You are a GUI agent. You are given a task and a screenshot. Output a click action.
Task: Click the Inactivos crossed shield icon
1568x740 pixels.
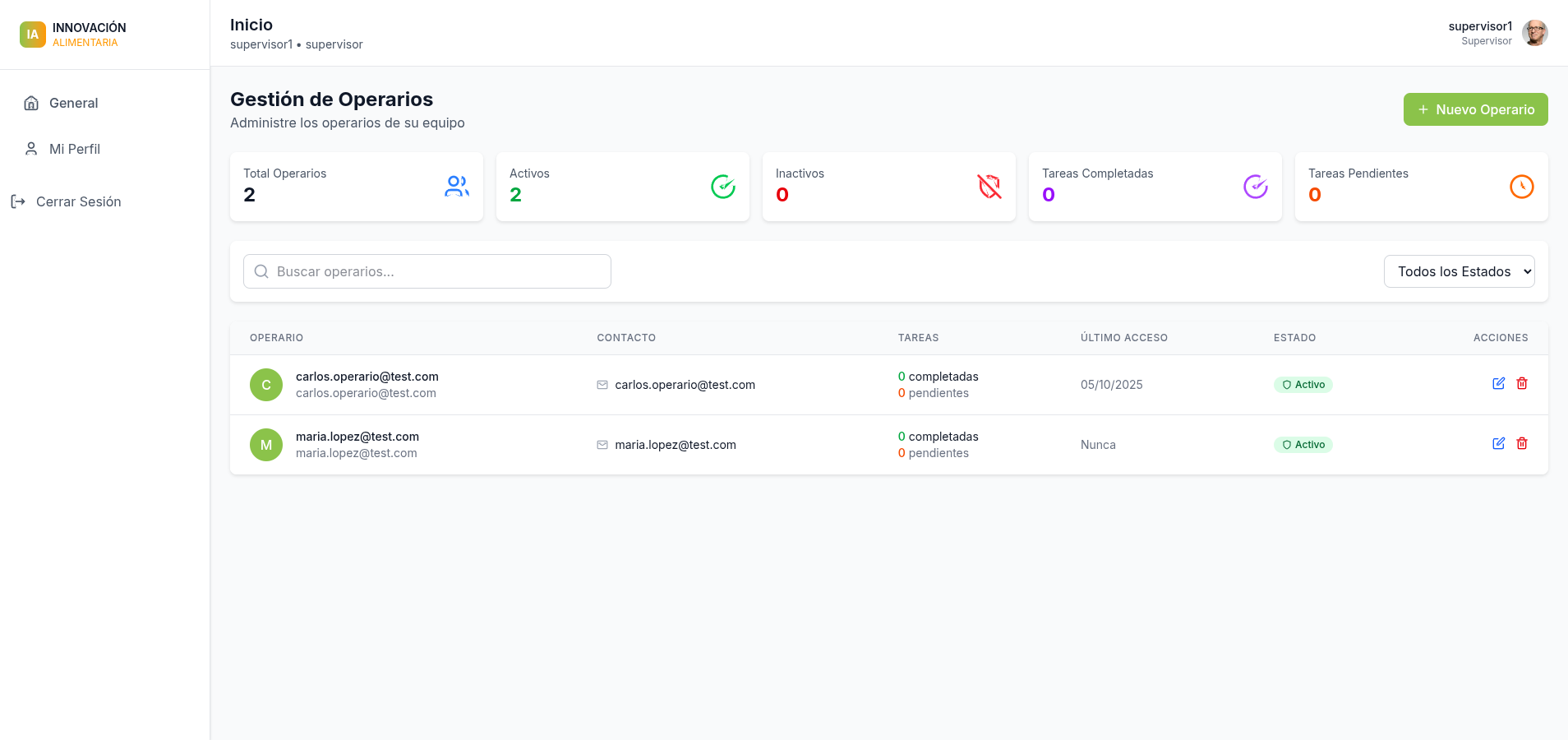coord(989,187)
